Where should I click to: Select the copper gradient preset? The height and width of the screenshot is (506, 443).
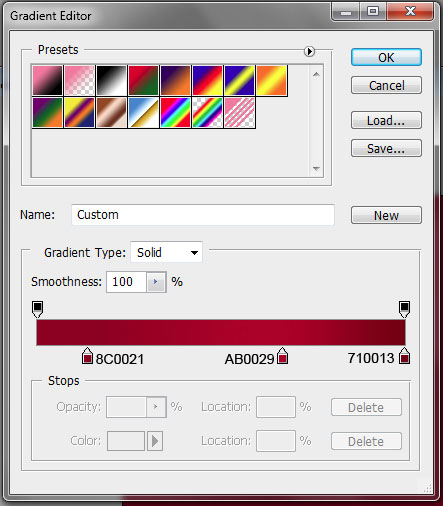112,113
